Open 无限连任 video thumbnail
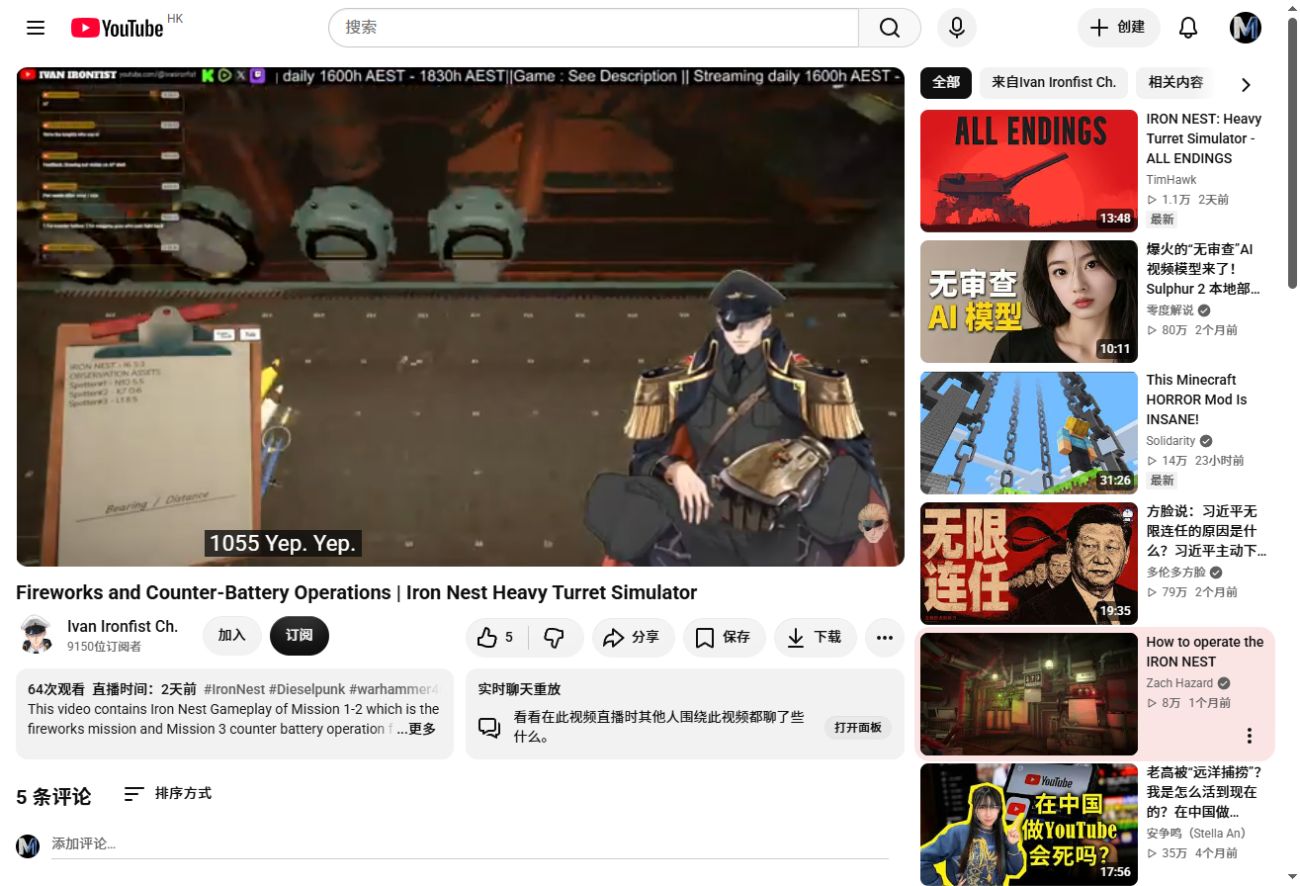The width and height of the screenshot is (1300, 886). (1029, 564)
